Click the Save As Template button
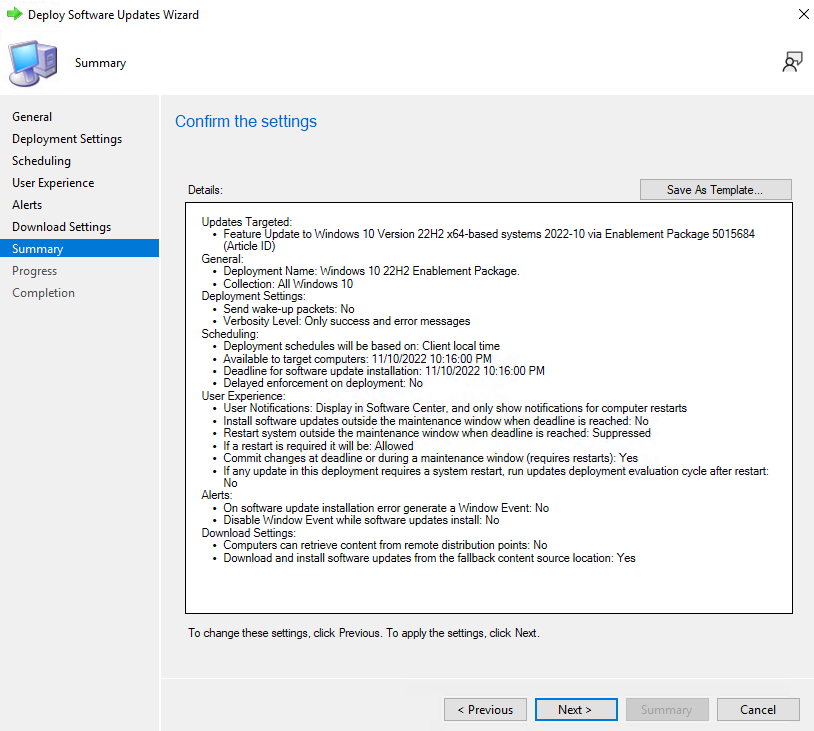 (x=715, y=189)
